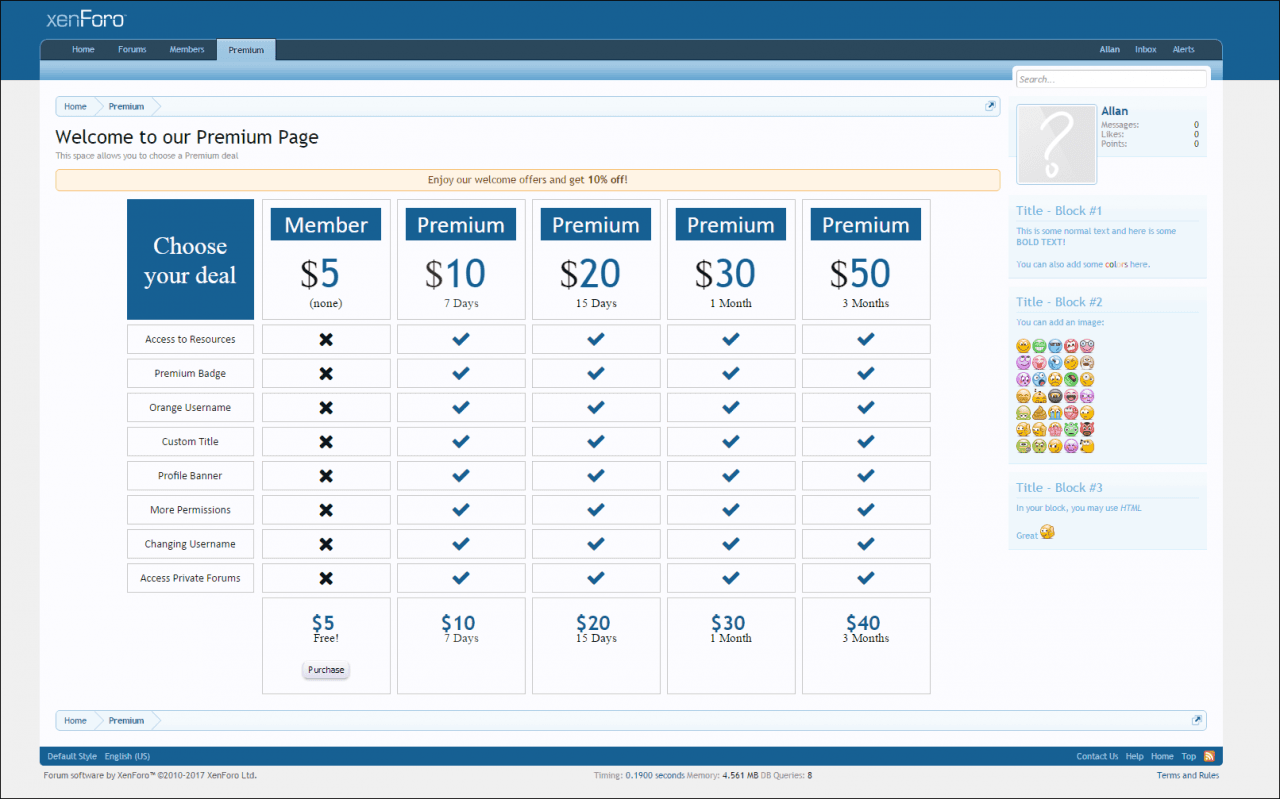
Task: Click the '$10 7 Days' bottom price cell
Action: pos(461,646)
